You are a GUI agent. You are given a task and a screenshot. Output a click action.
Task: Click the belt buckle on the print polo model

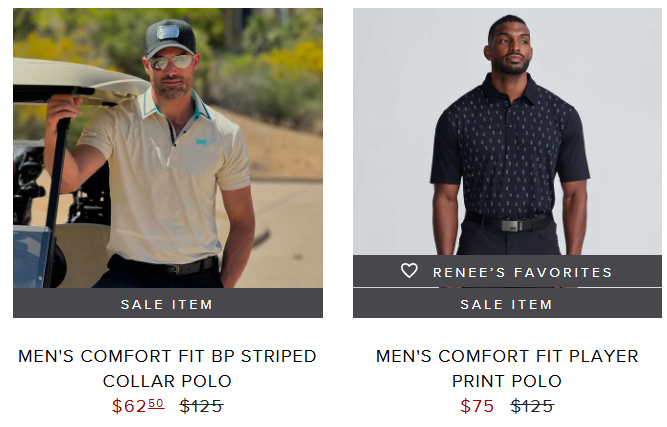click(512, 225)
